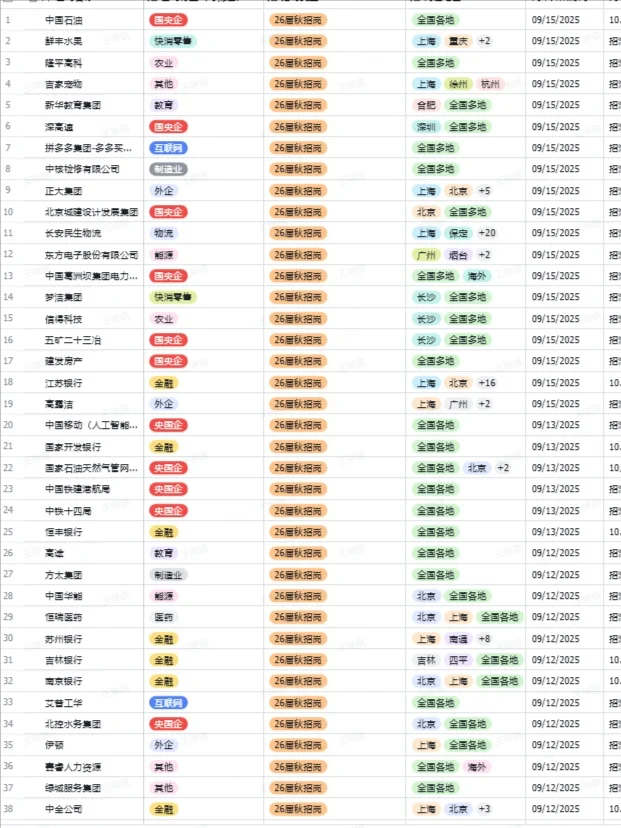
Task: Select the 伊顿 company cell
Action: pyautogui.click(x=54, y=745)
